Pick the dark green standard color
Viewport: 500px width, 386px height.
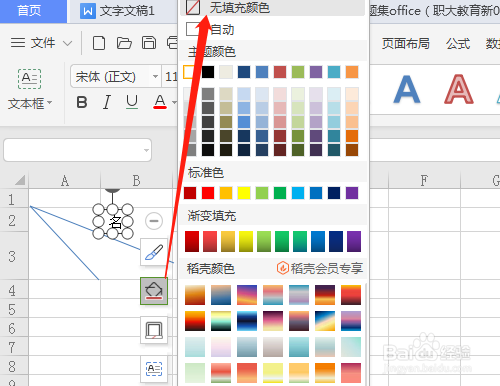[x=280, y=193]
